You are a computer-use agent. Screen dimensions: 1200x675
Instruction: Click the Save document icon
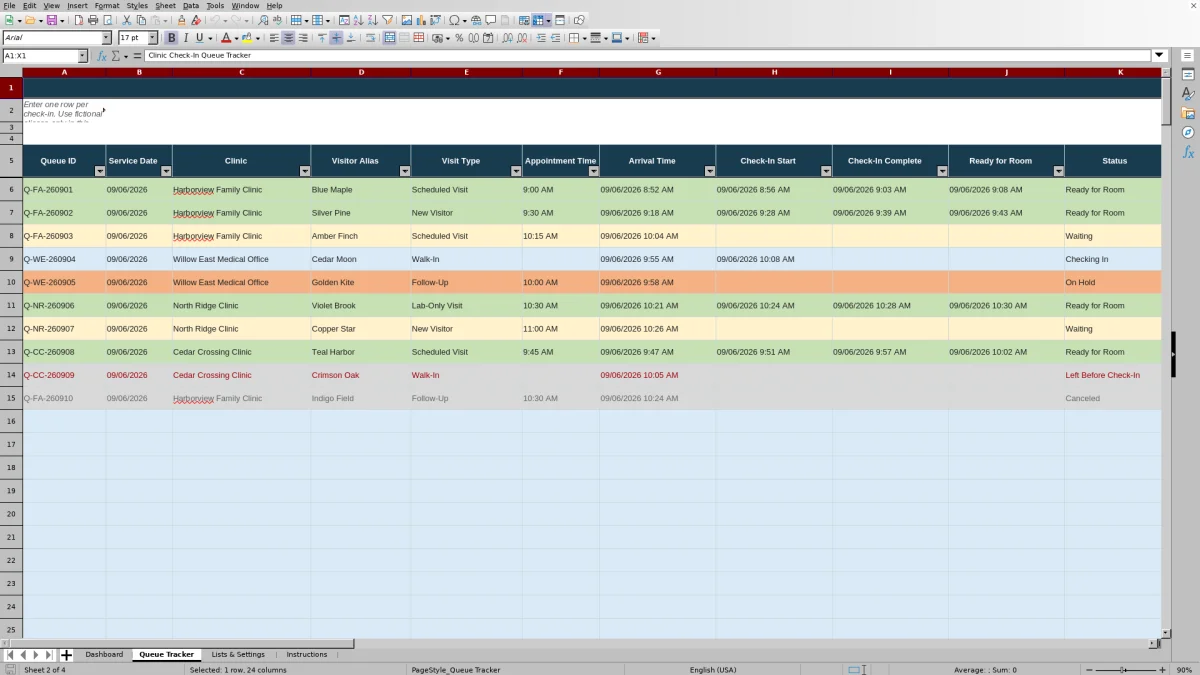tap(50, 20)
